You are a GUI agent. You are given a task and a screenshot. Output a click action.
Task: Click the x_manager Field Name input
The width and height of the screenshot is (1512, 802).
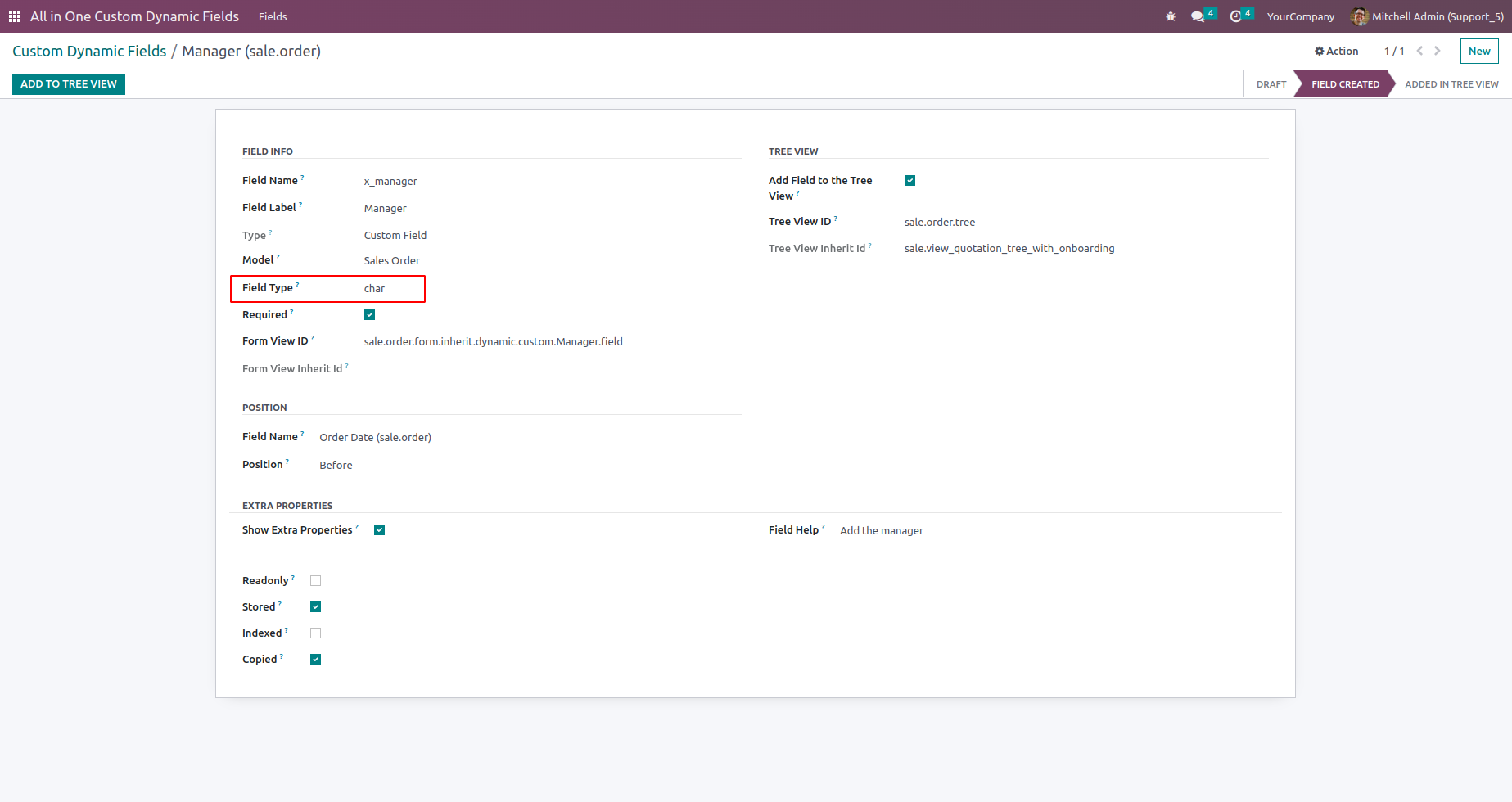390,182
